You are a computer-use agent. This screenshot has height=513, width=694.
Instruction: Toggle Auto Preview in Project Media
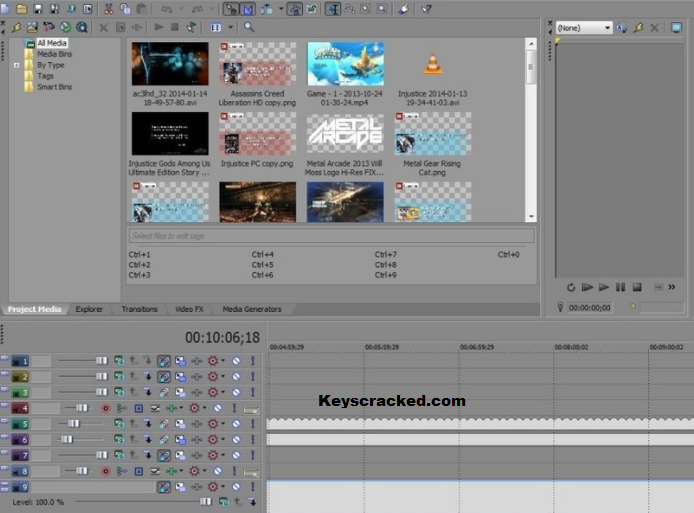[191, 27]
